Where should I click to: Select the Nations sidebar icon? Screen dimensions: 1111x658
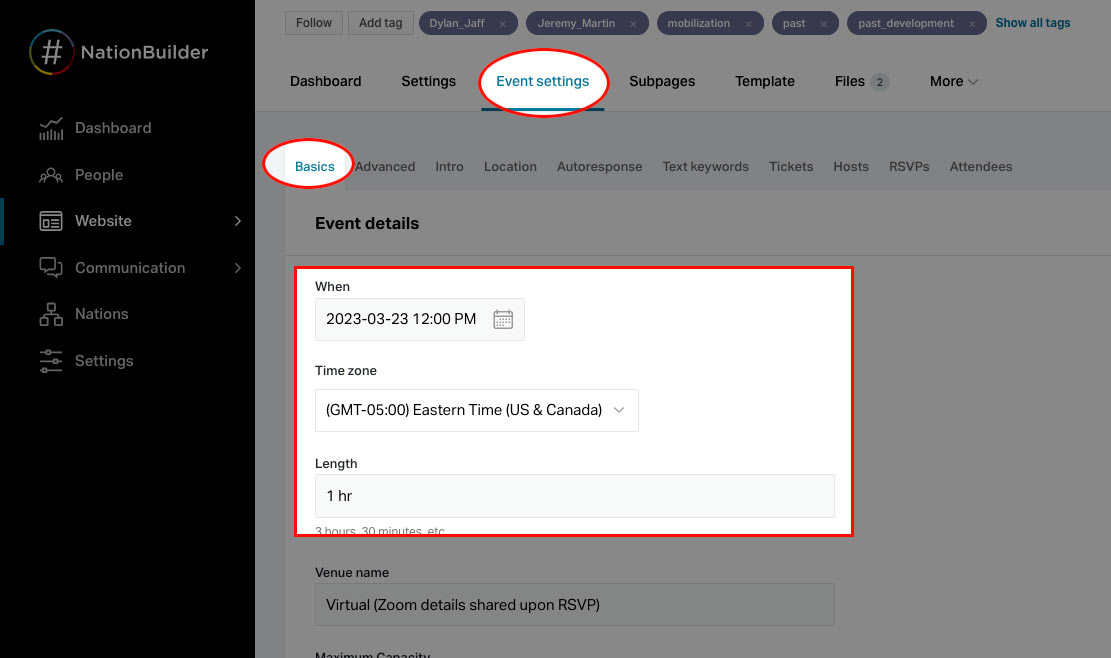click(50, 313)
